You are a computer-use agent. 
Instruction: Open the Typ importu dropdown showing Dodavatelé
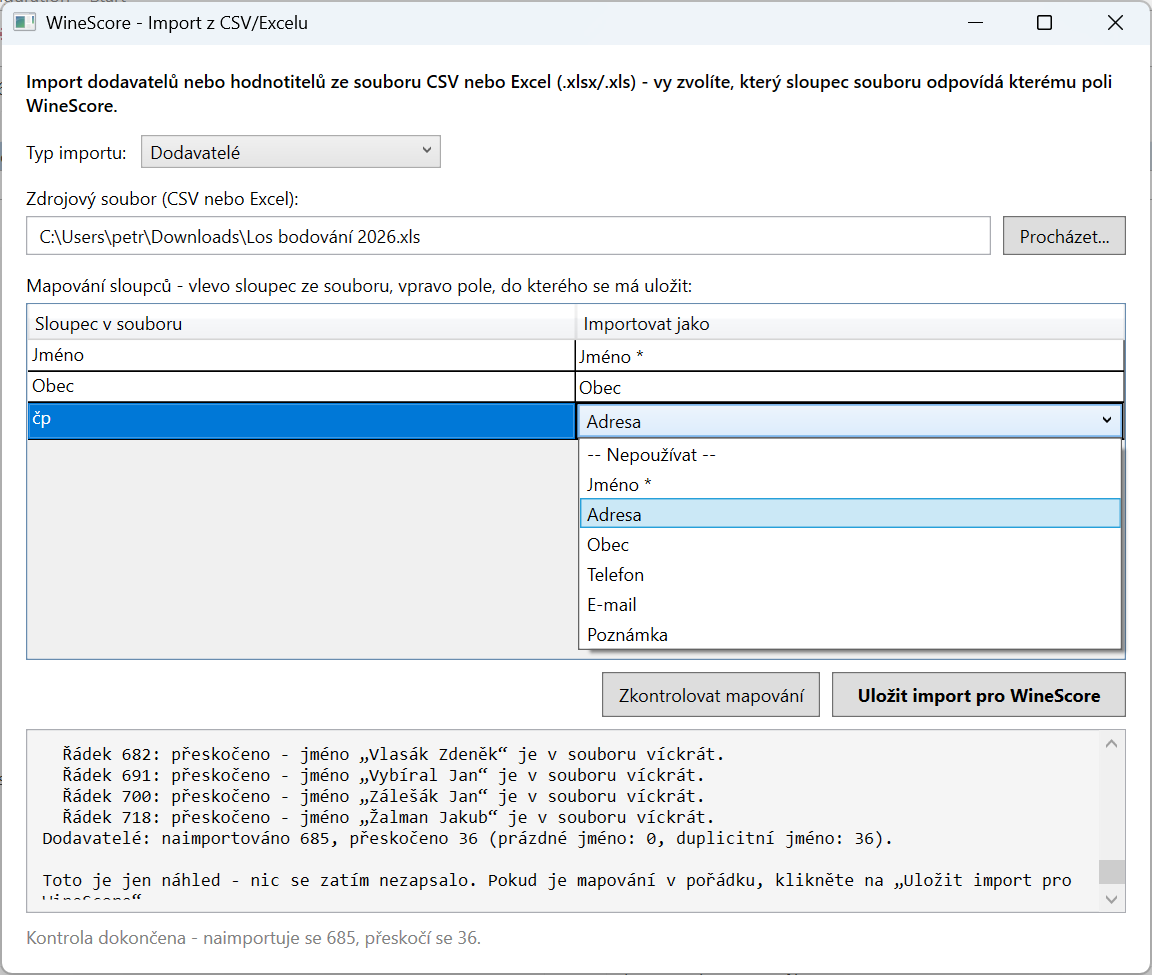click(x=290, y=152)
